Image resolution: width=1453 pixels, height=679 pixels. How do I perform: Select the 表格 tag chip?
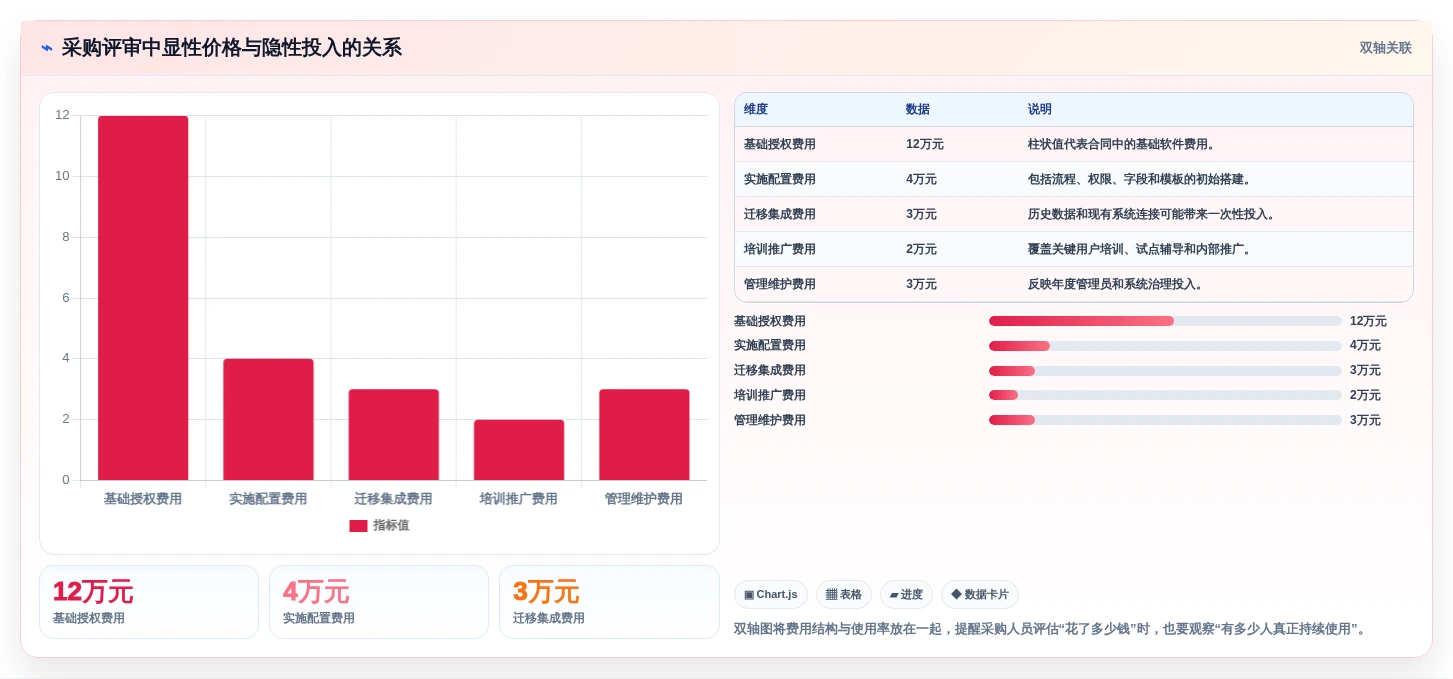coord(844,595)
